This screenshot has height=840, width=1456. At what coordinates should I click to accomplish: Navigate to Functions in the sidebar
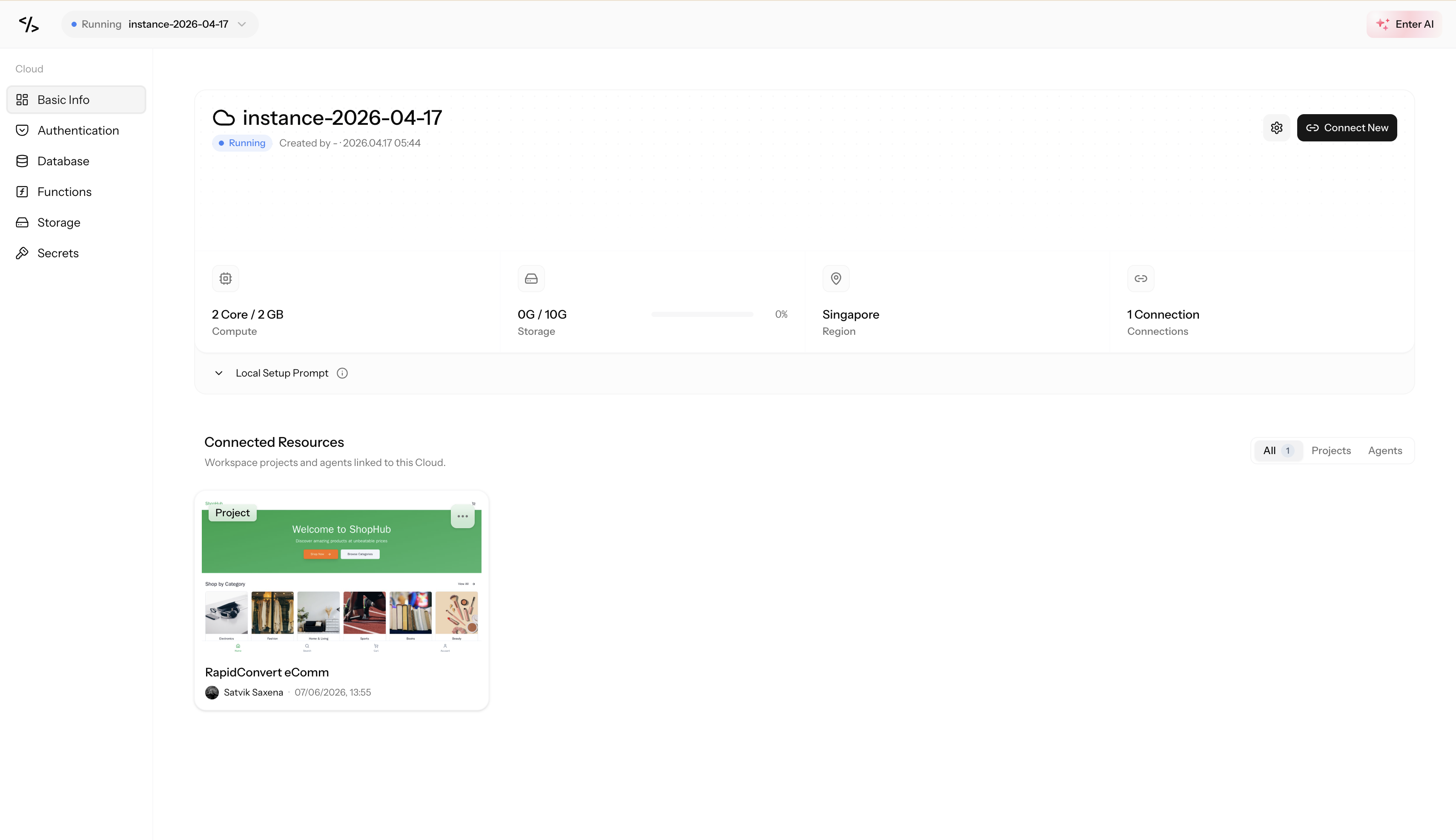tap(76, 192)
